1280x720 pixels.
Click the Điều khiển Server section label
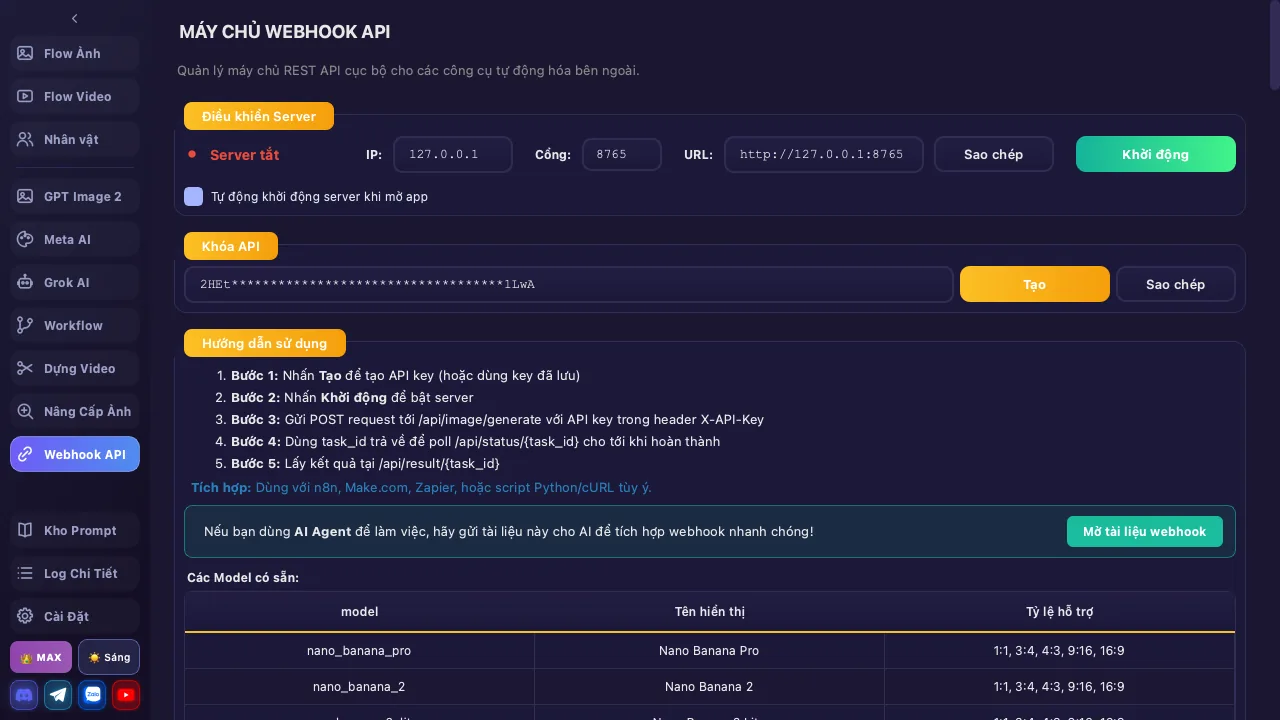click(x=259, y=116)
